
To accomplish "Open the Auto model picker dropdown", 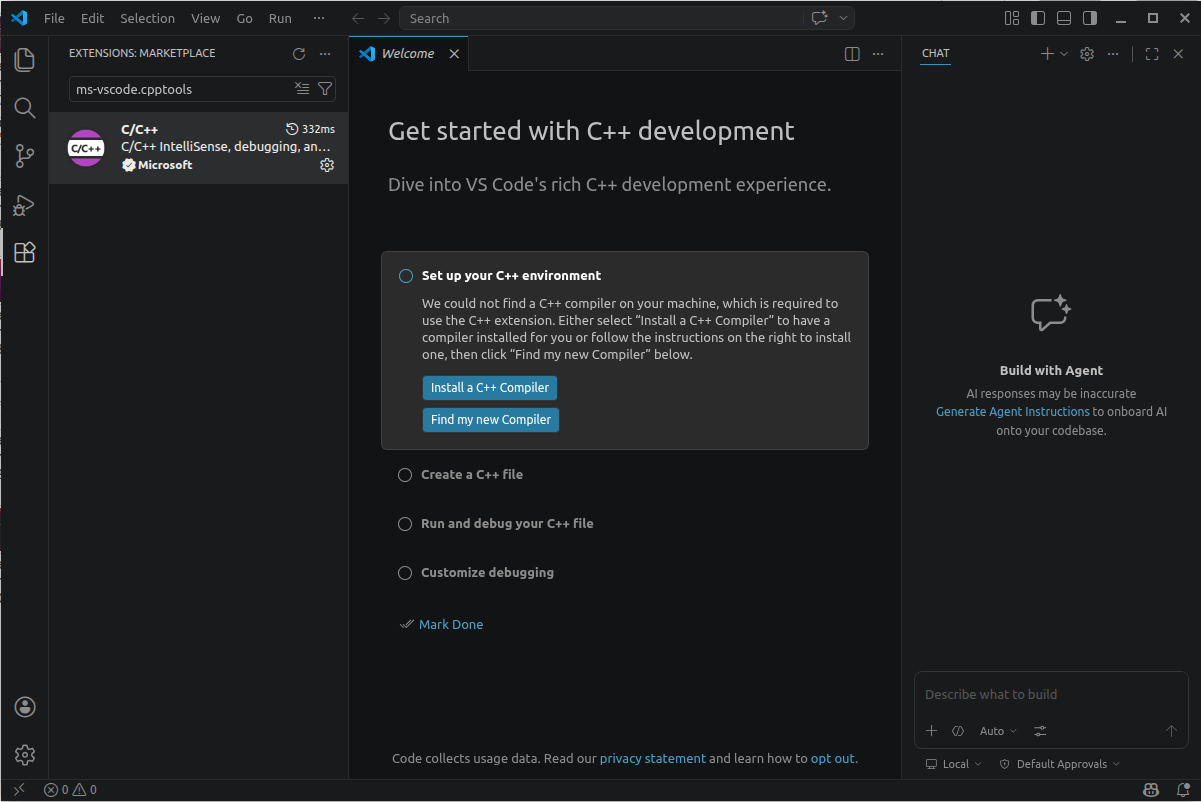I will click(x=998, y=731).
